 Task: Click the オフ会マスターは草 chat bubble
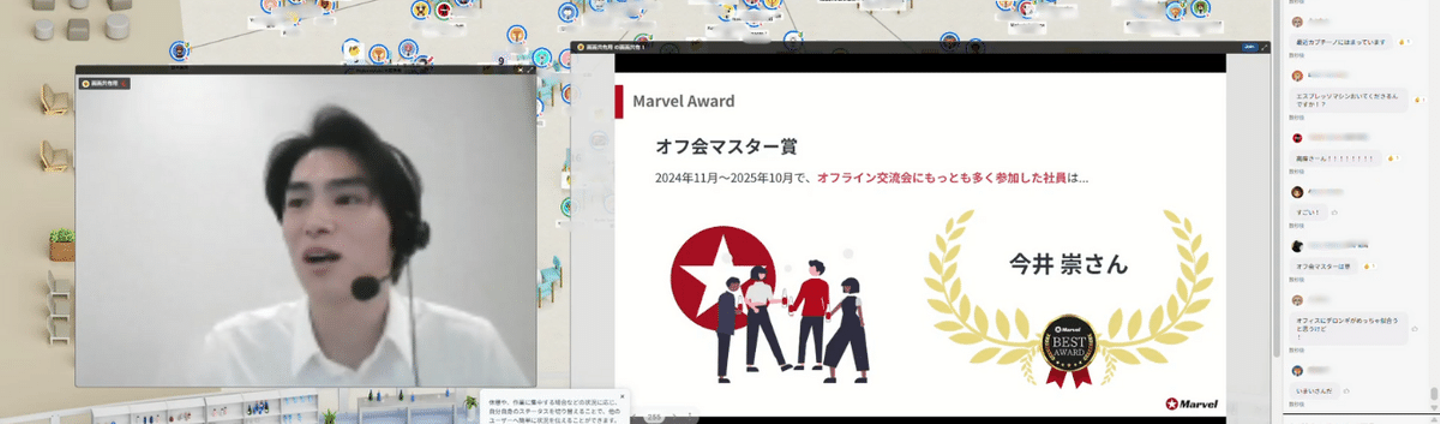(1322, 266)
